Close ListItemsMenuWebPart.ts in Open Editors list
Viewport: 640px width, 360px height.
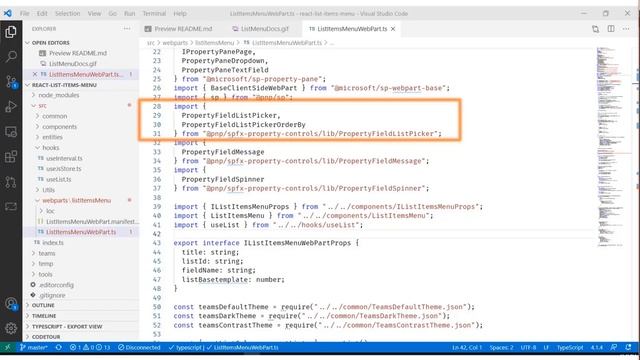[35, 74]
